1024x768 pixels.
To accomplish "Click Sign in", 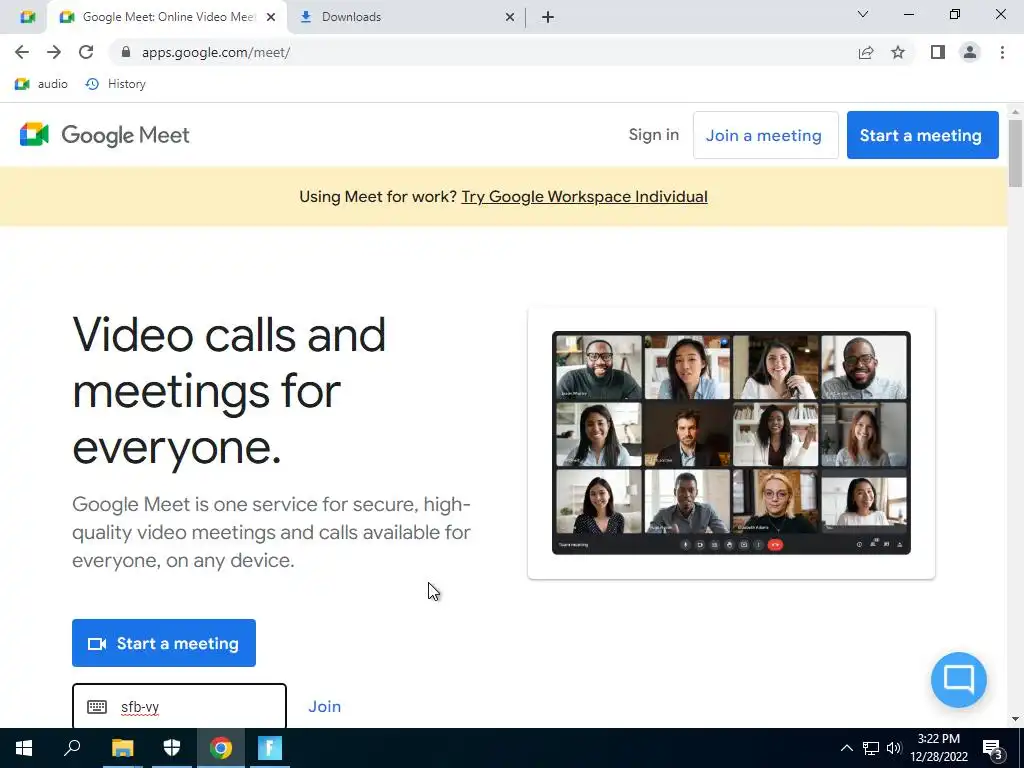I will coord(654,135).
